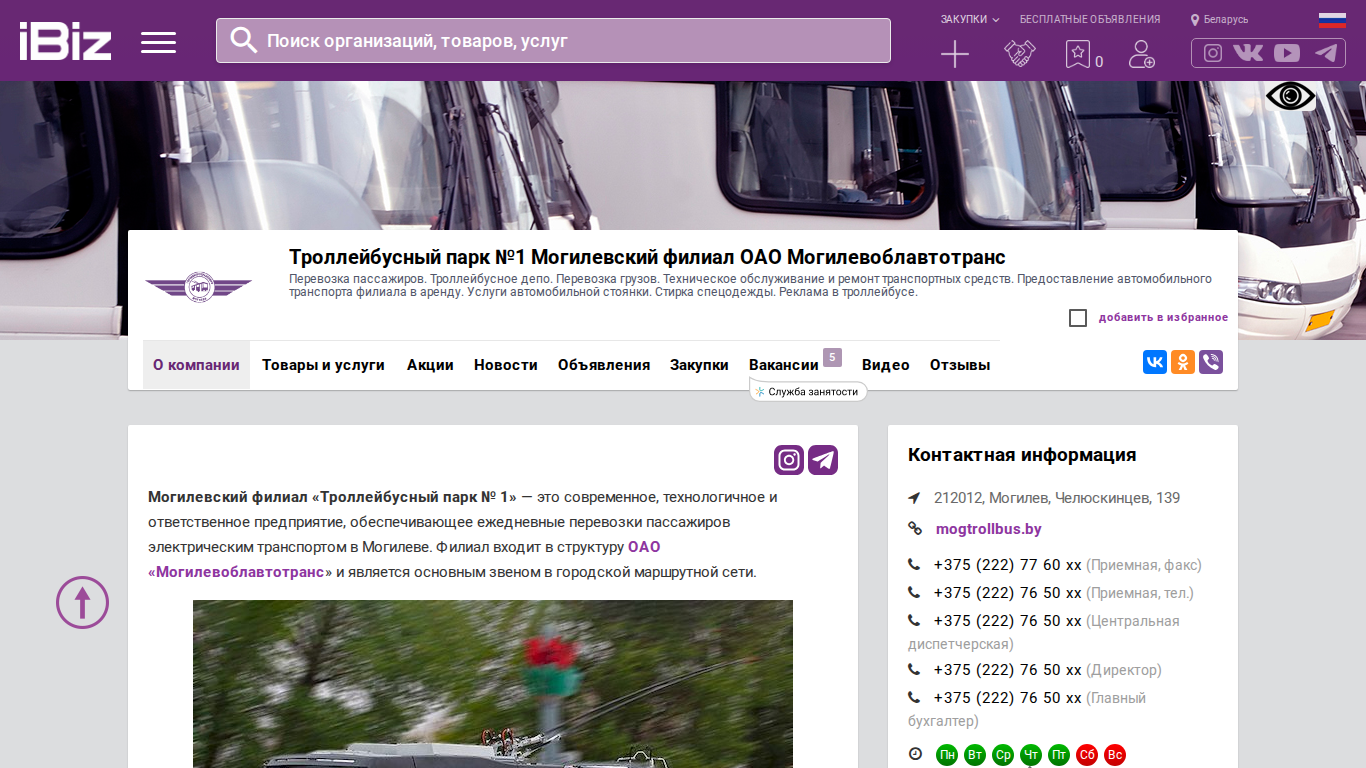Select Tuesday 'Вт' schedule indicator
Screen dimensions: 1366x768
(x=975, y=755)
